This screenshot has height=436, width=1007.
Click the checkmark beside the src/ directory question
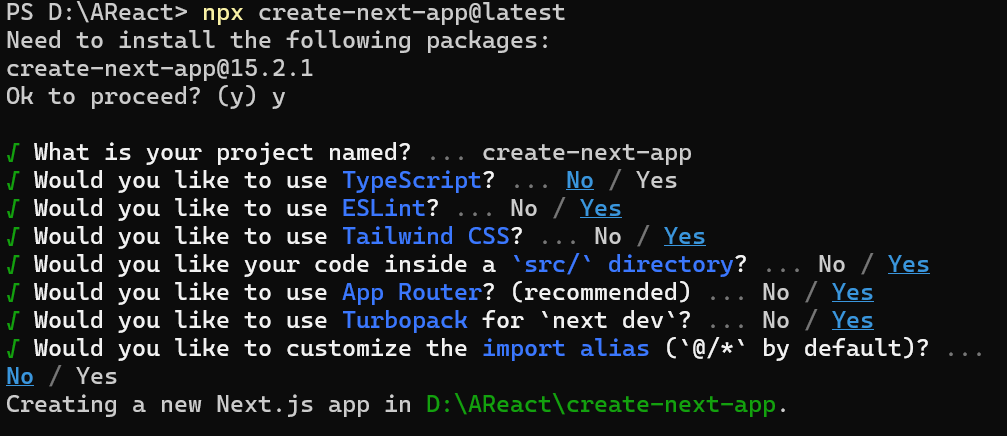pos(13,265)
